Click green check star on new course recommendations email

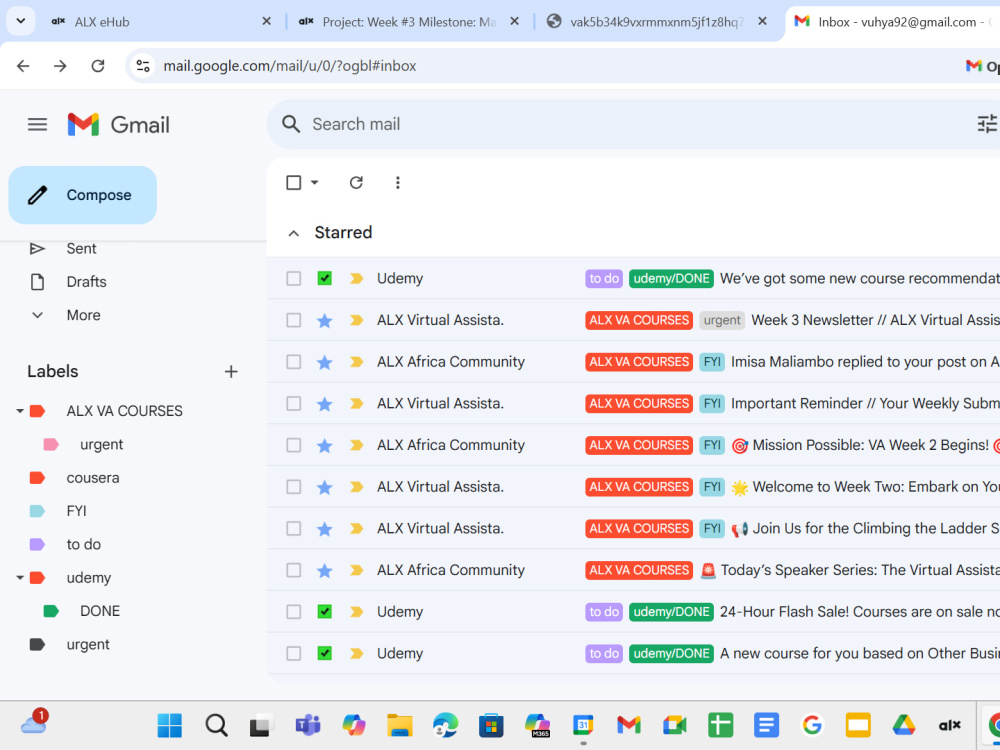[x=325, y=278]
